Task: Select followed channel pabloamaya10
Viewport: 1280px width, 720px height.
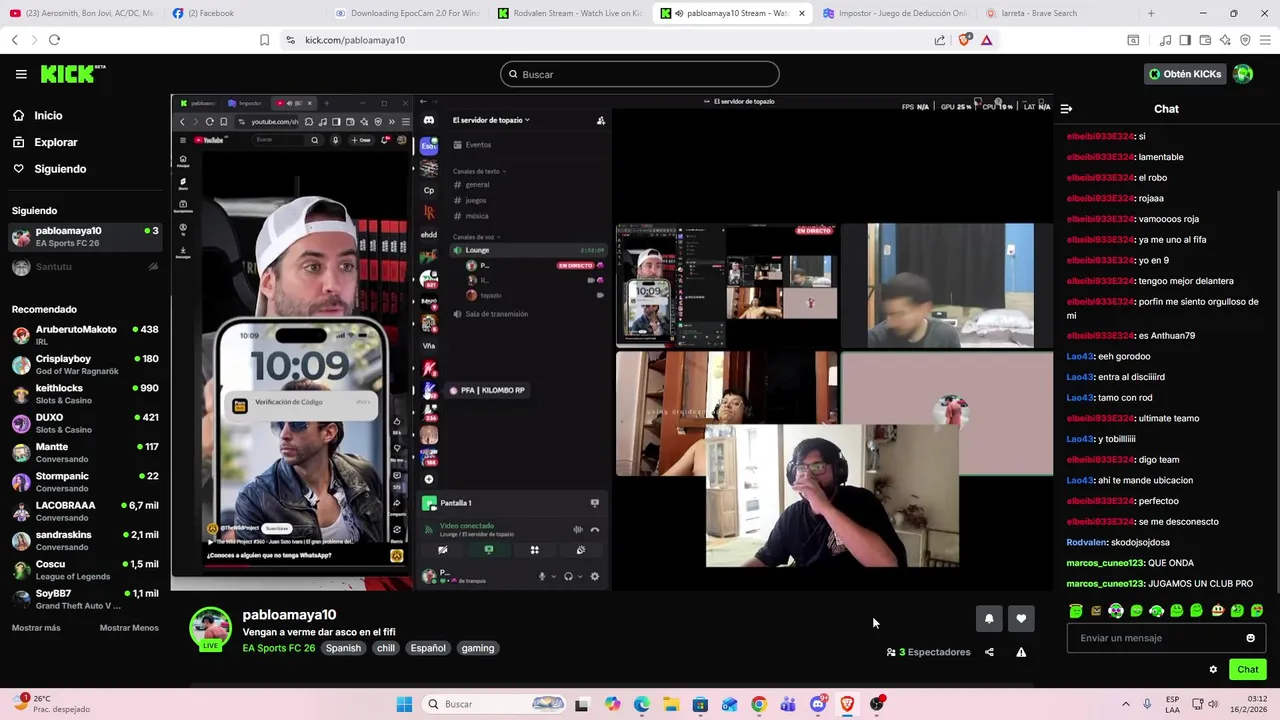Action: (85, 237)
